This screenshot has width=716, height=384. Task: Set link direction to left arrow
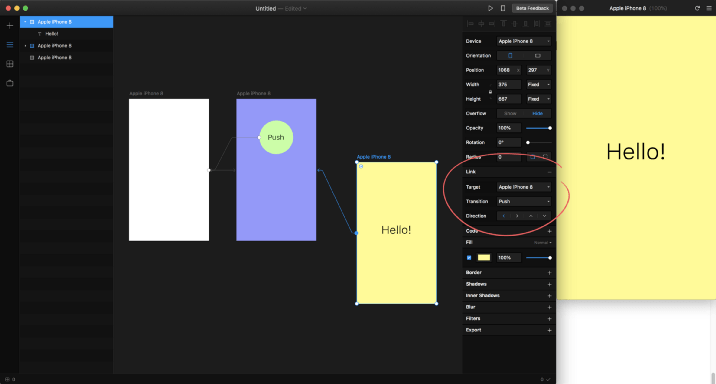point(504,216)
